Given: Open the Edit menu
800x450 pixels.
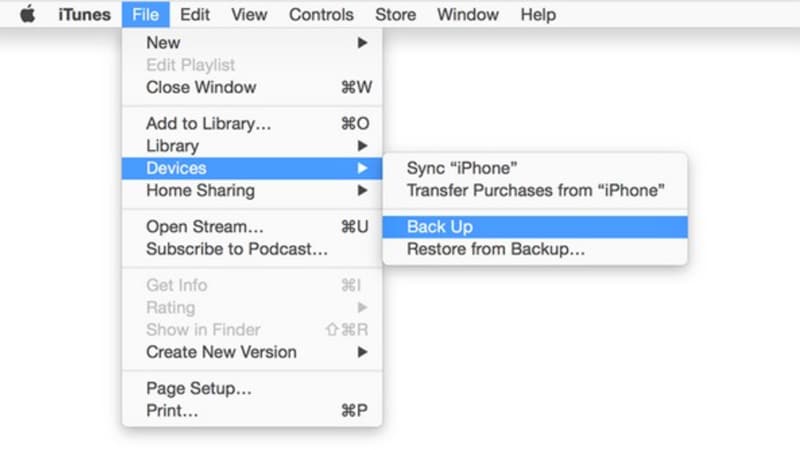Looking at the screenshot, I should click(194, 14).
